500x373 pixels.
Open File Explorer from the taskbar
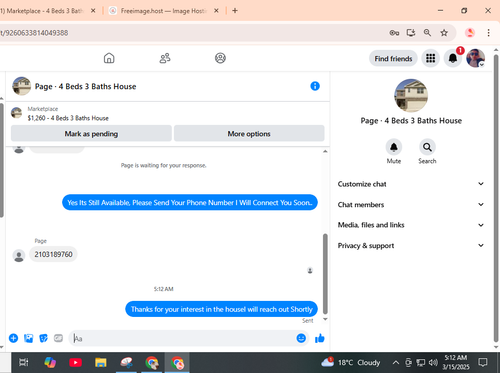click(101, 362)
